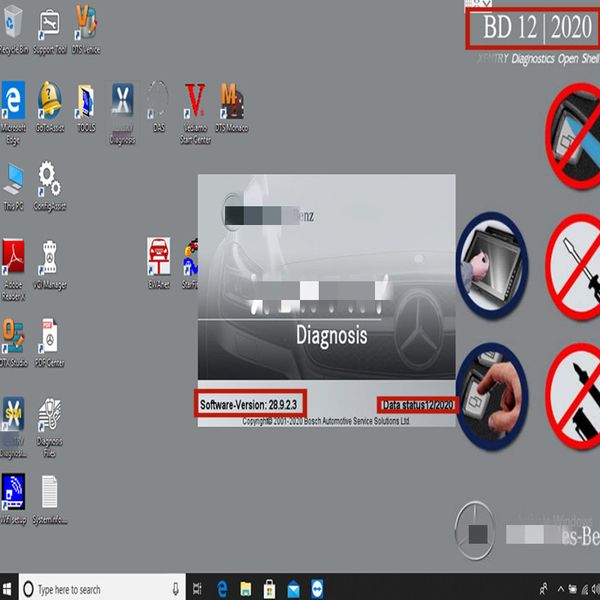Image resolution: width=600 pixels, height=600 pixels.
Task: Open File Explorer from the taskbar
Action: pos(246,589)
